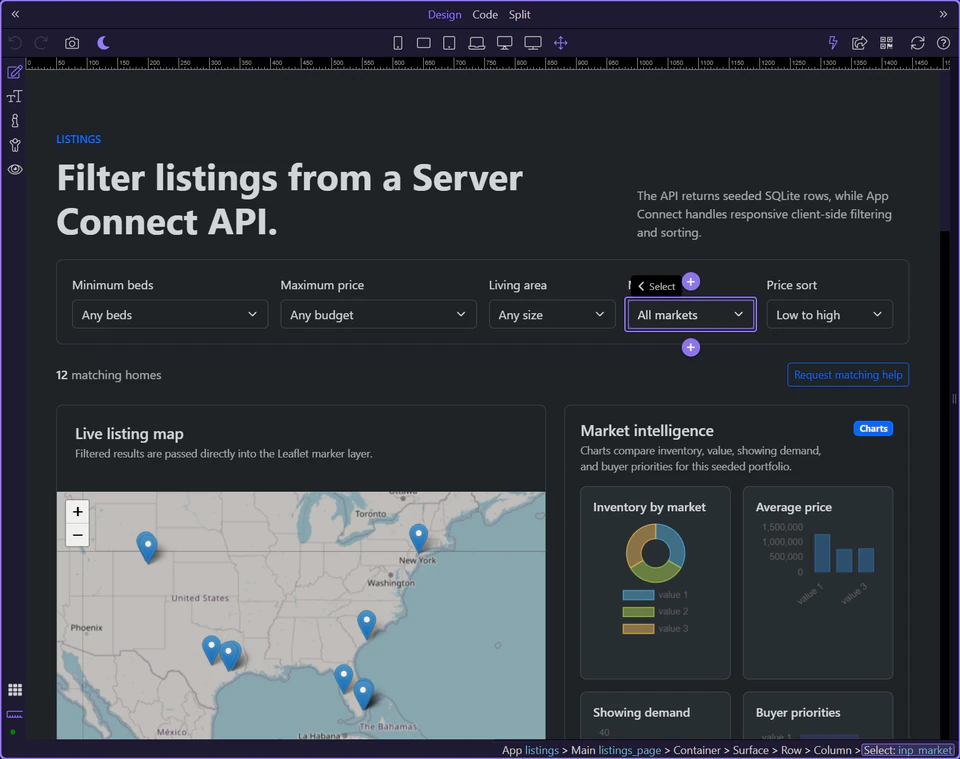The width and height of the screenshot is (960, 759).
Task: Zoom out on the Leaflet map
Action: (x=77, y=535)
